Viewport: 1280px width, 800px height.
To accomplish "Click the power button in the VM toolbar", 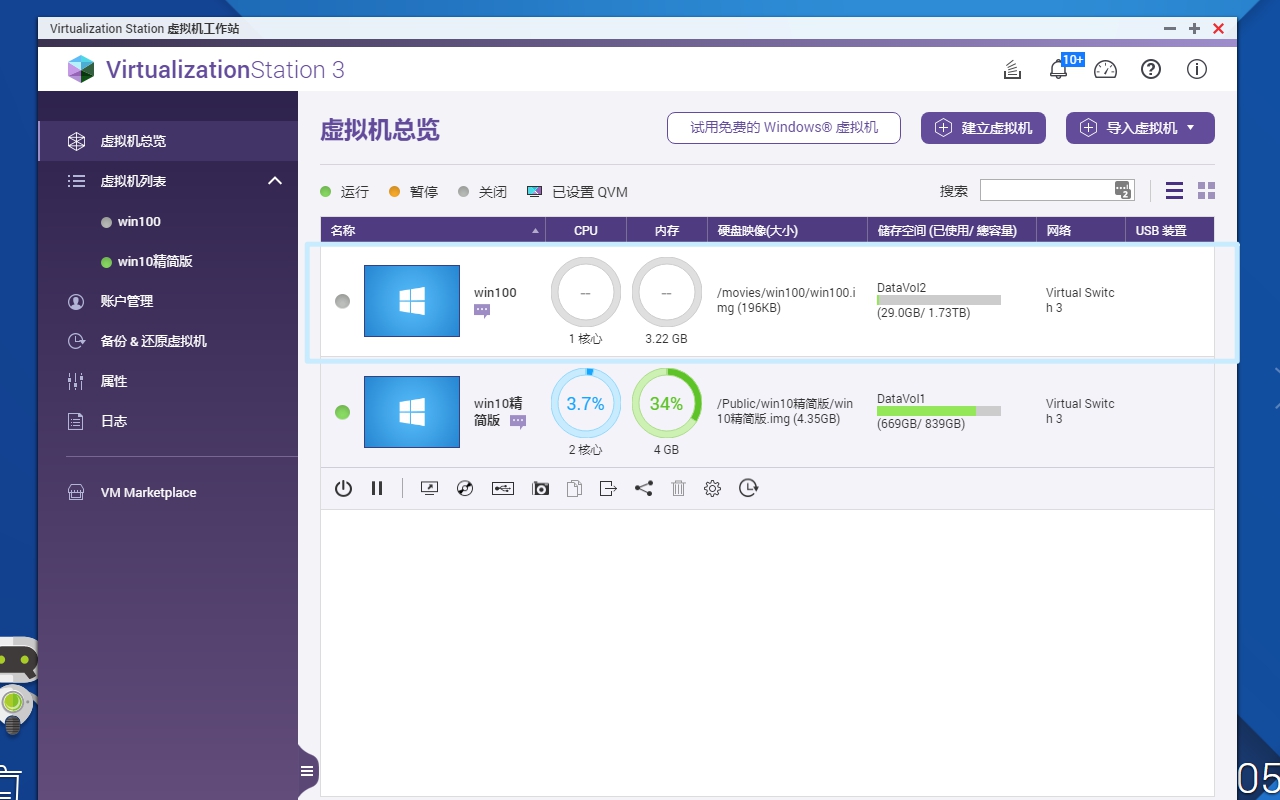I will tap(343, 488).
